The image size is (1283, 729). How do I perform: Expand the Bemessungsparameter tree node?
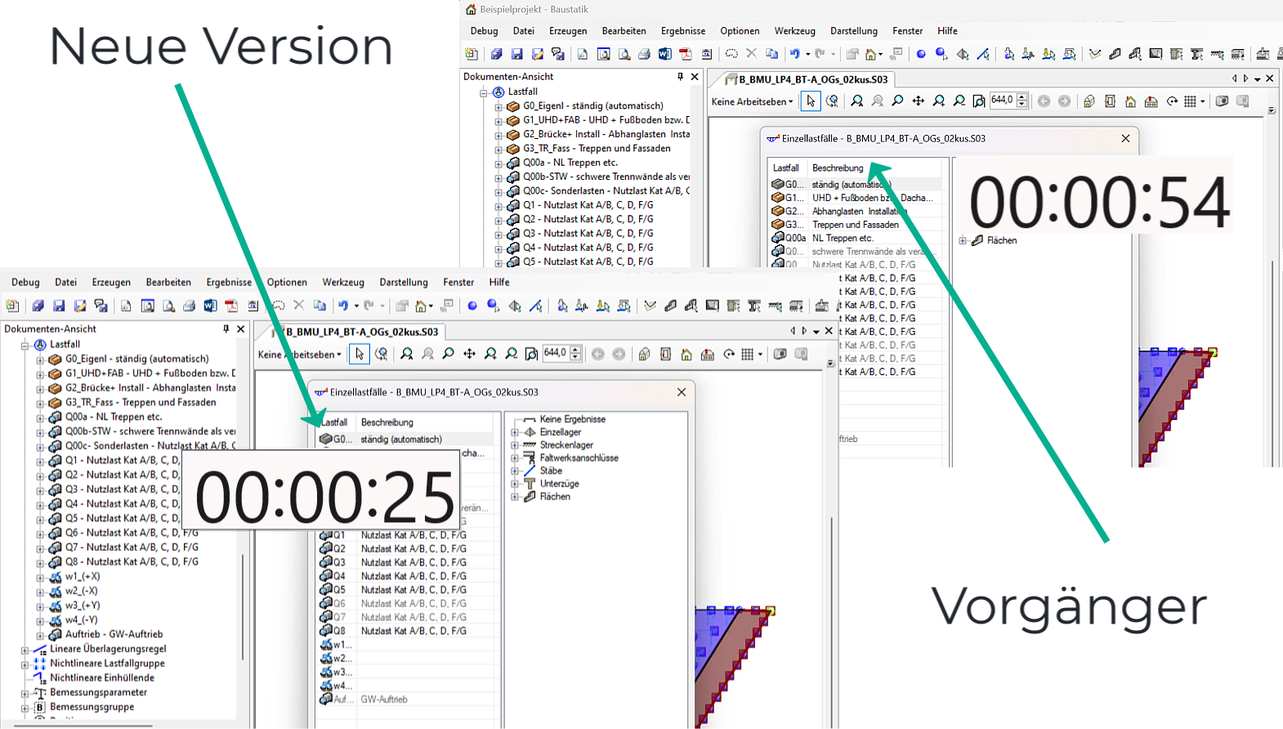pyautogui.click(x=25, y=692)
